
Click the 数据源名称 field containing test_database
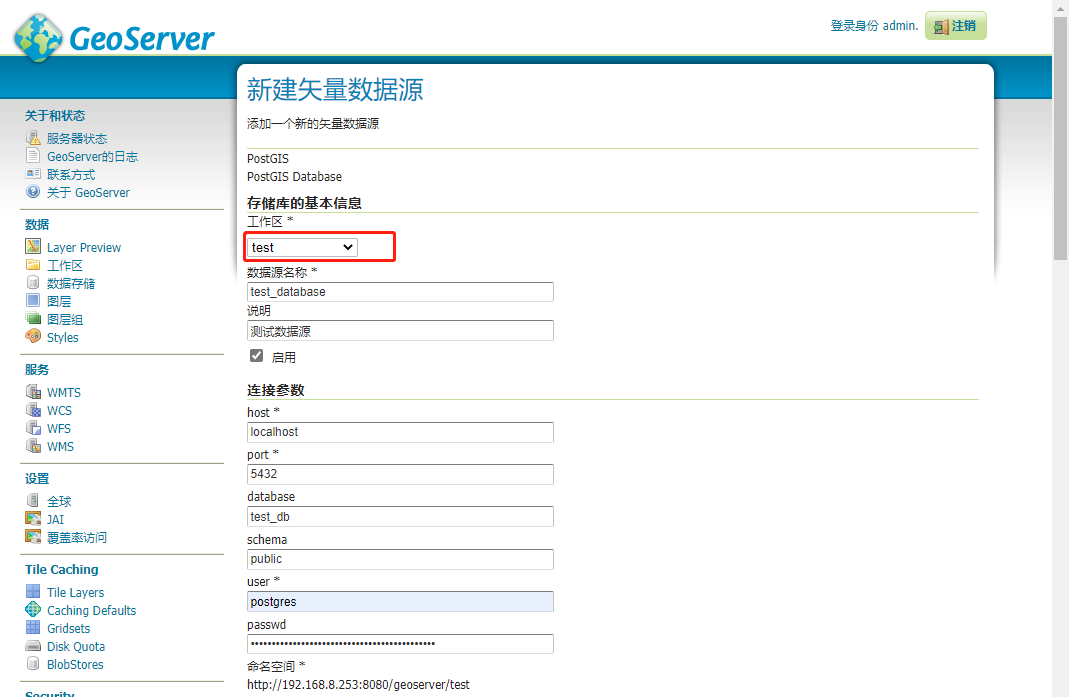pos(400,292)
